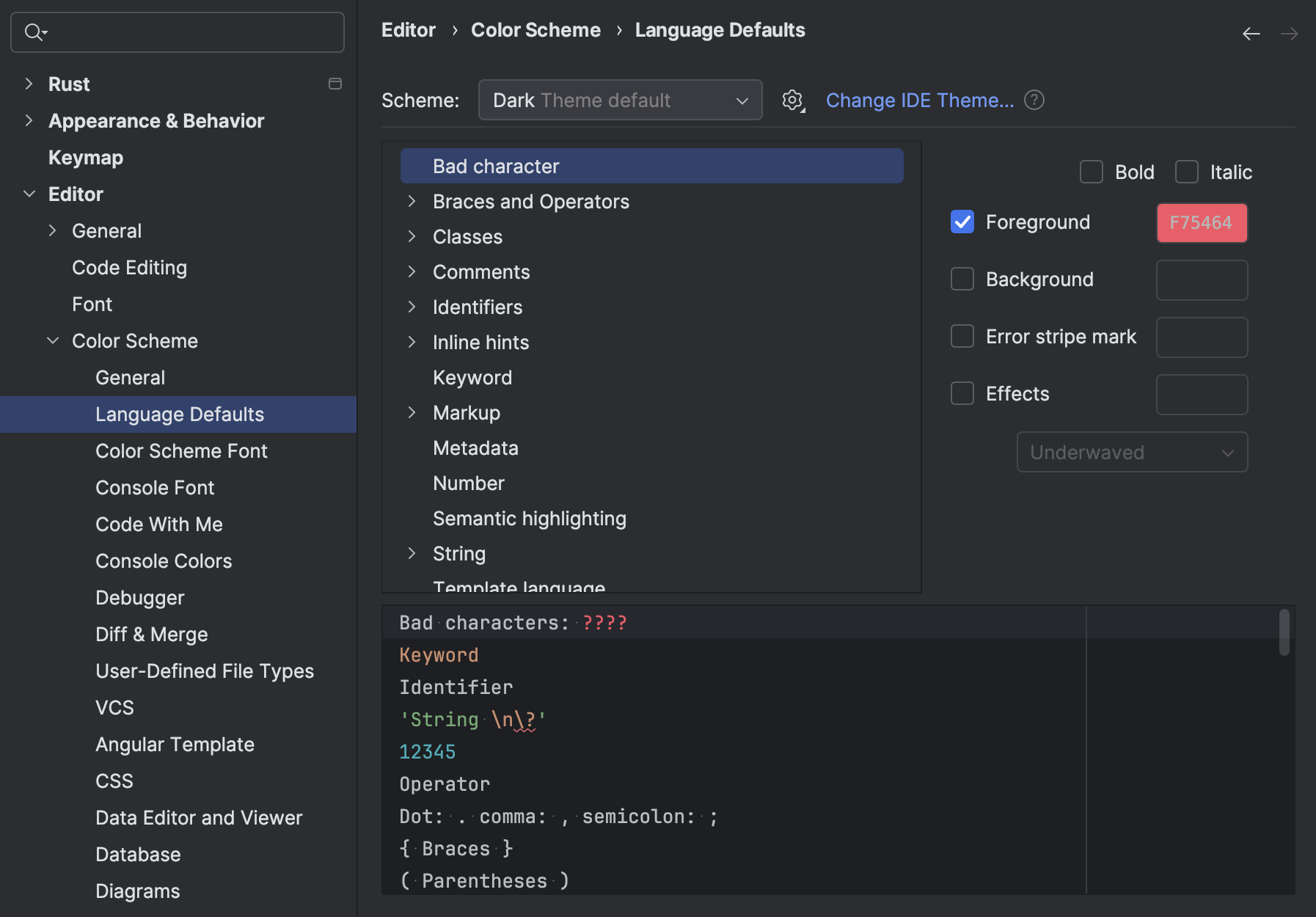The image size is (1316, 917).
Task: Click the empty Background color swatch
Action: point(1202,280)
